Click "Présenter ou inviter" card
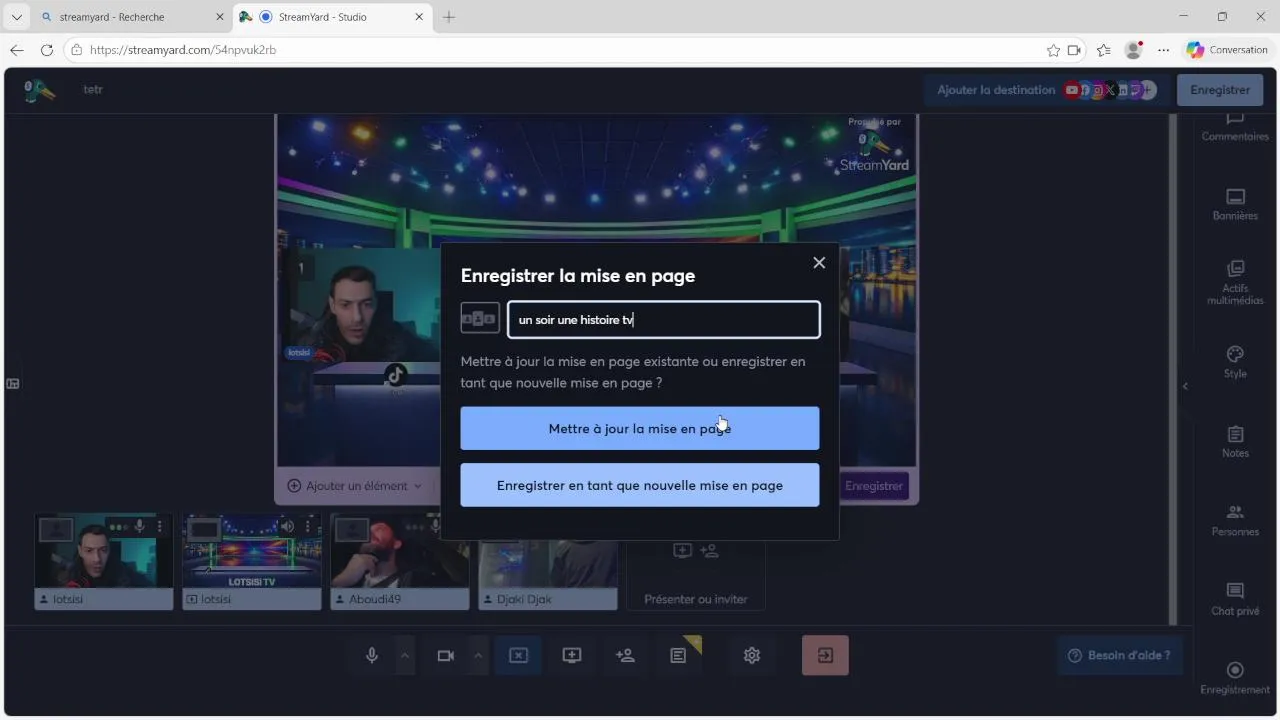The image size is (1280, 720). (696, 575)
